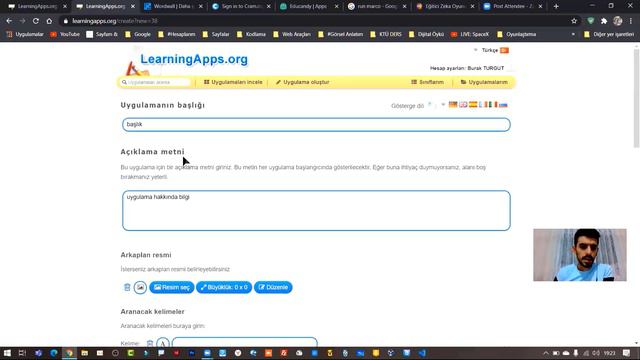Open Microsoft Edge from the taskbar
This screenshot has width=640, height=360.
coord(54,353)
